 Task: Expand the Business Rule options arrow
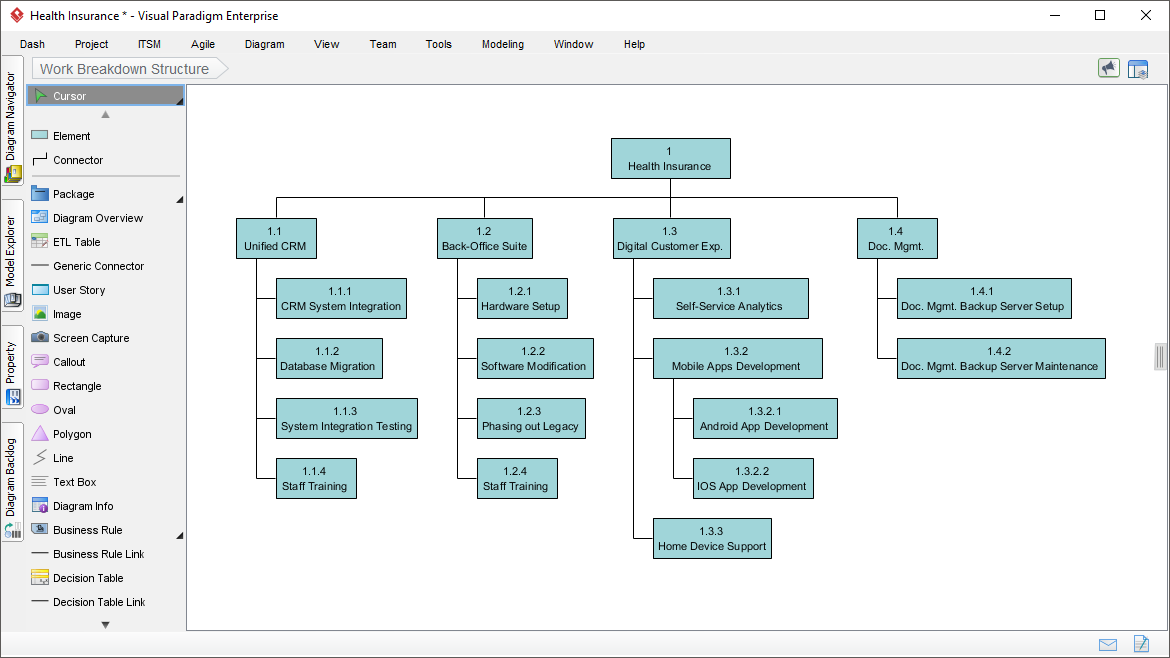pyautogui.click(x=180, y=536)
